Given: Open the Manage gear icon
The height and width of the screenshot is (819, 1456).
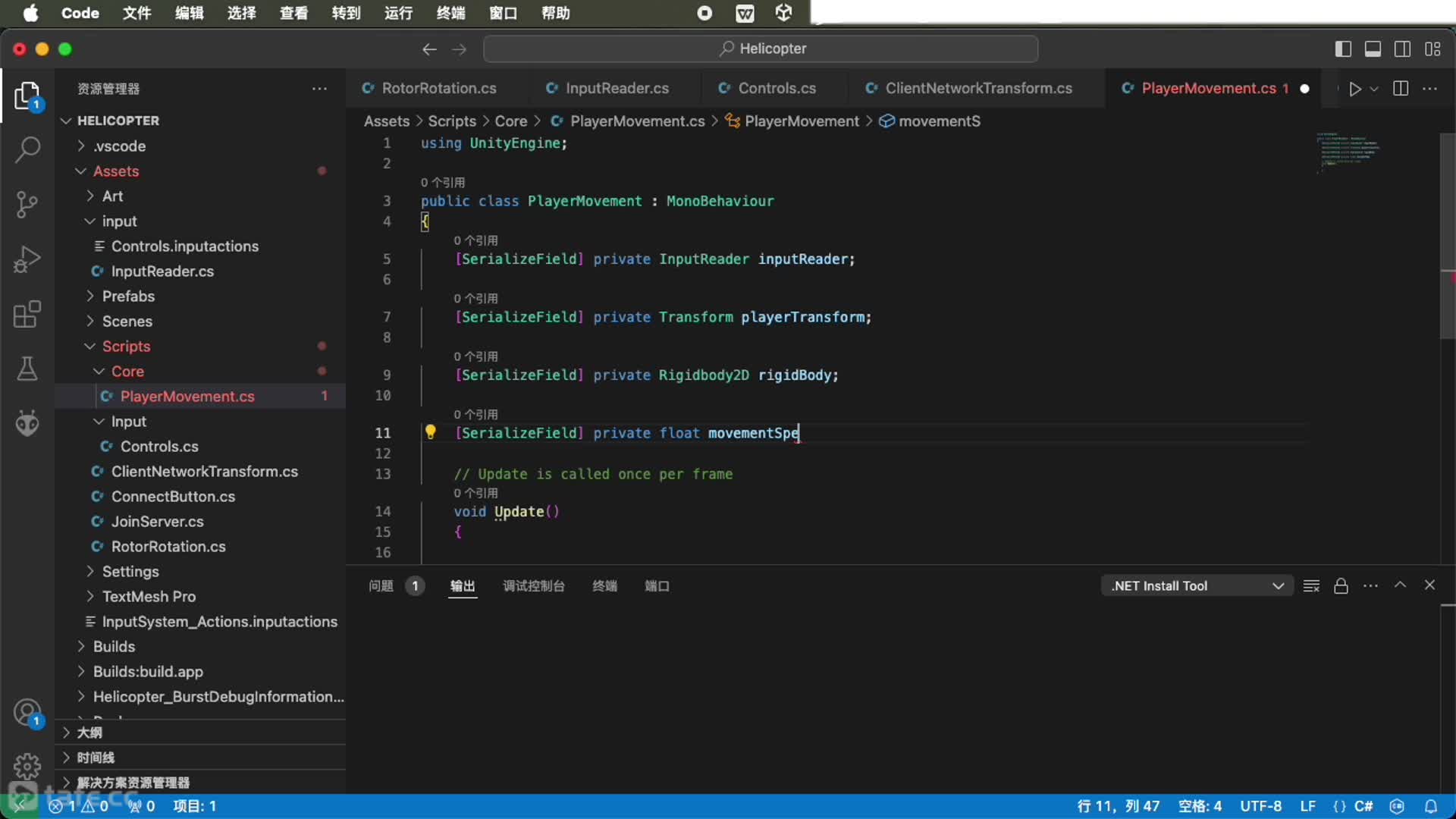Looking at the screenshot, I should 27,766.
